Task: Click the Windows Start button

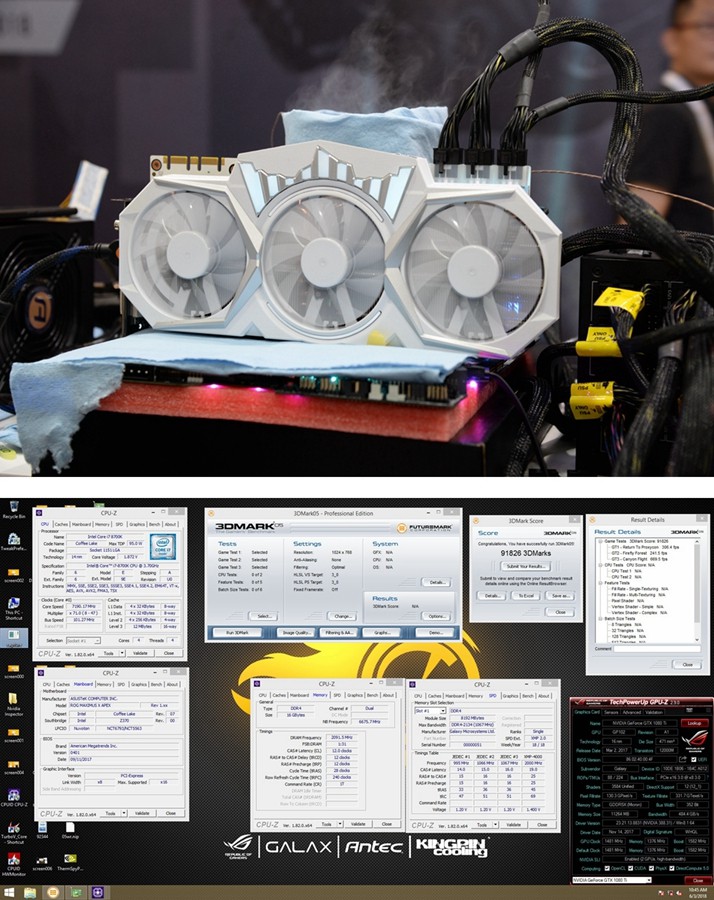Action: pos(10,893)
